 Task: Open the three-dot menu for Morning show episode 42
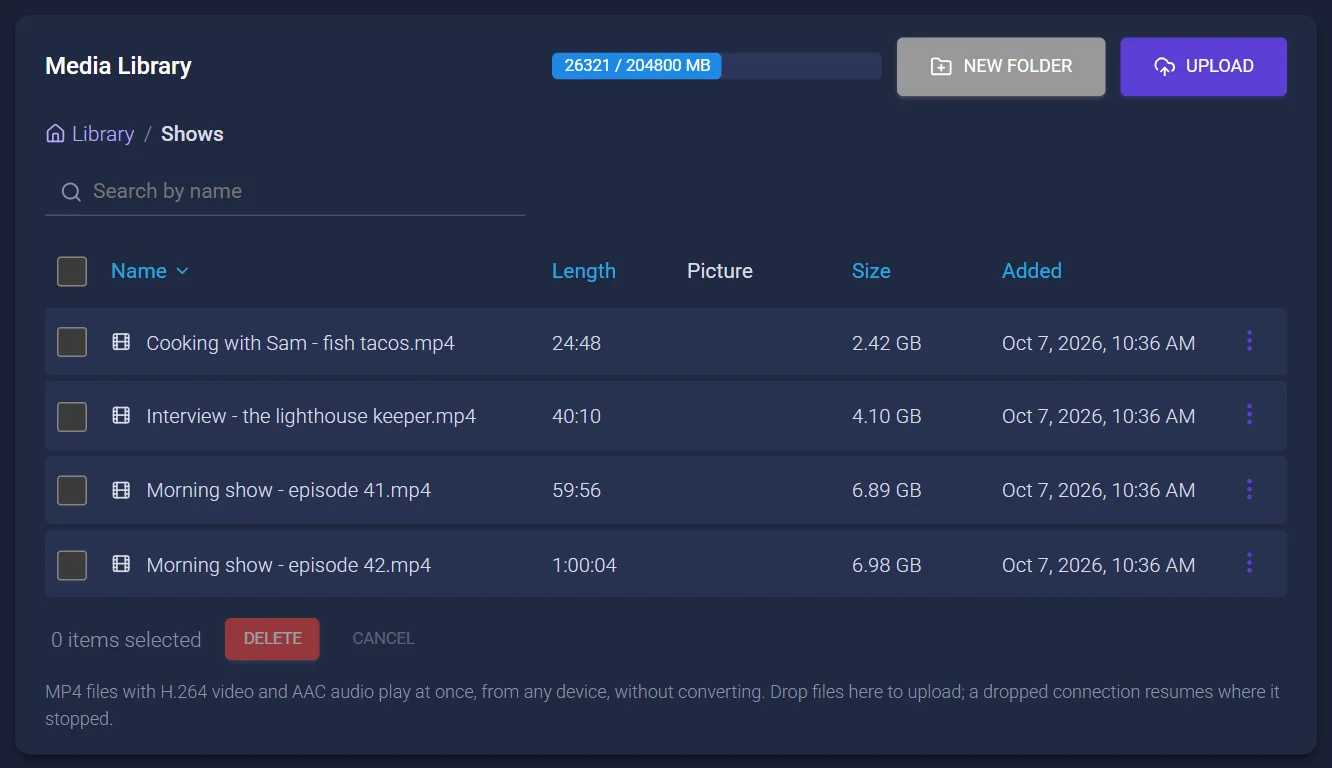point(1249,563)
